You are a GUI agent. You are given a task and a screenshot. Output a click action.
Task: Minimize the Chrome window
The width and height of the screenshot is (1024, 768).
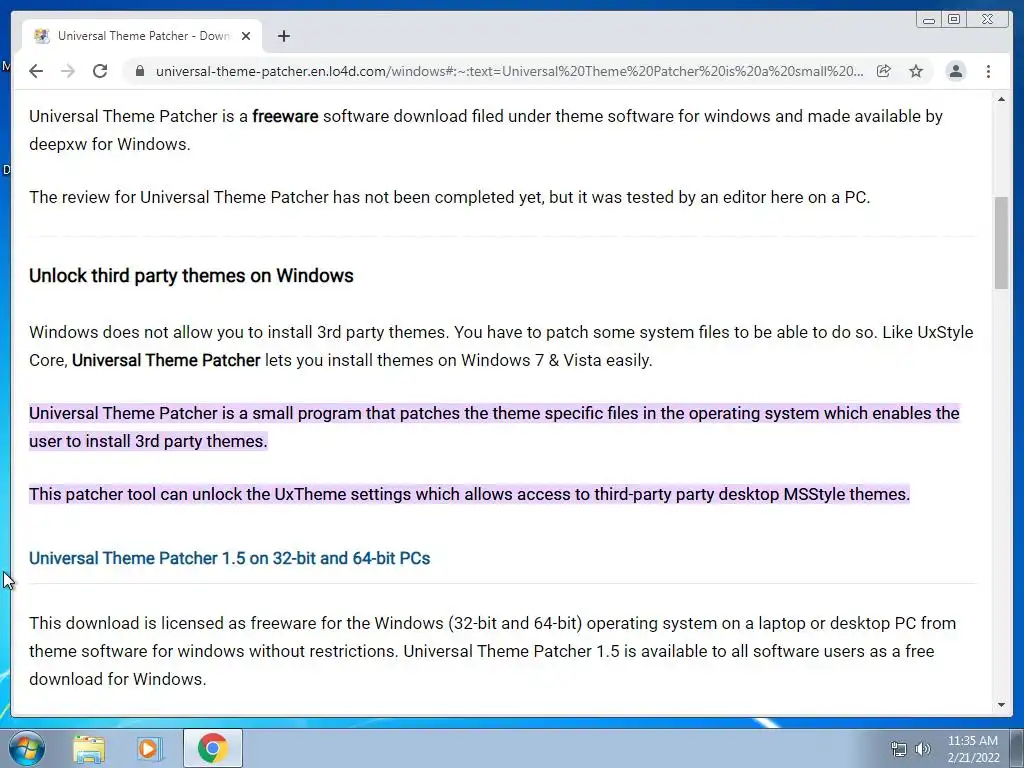coord(928,20)
